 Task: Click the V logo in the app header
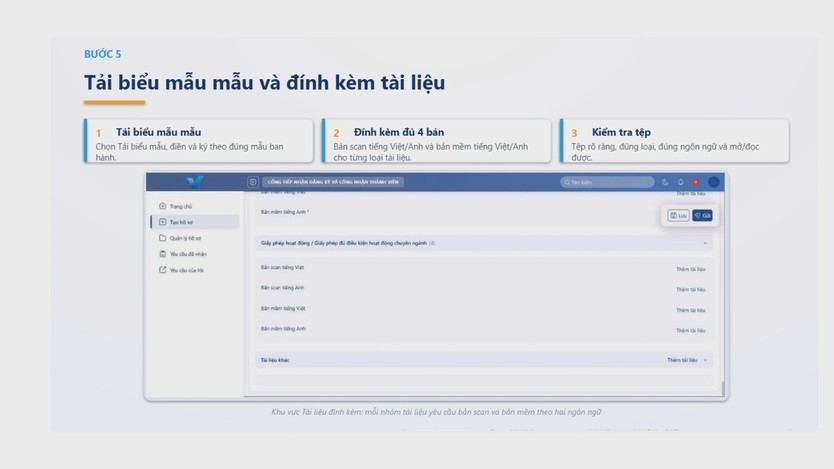pyautogui.click(x=195, y=182)
